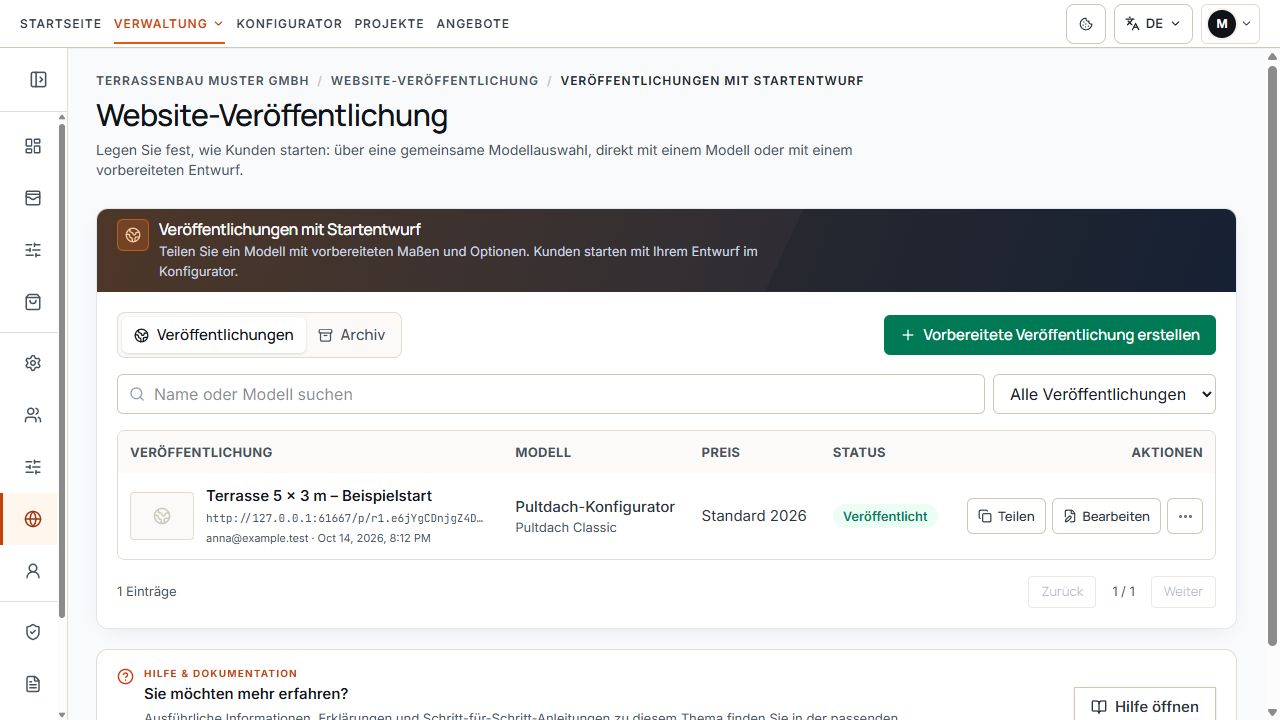Viewport: 1280px width, 720px height.
Task: Switch to the Archiv tab
Action: point(352,335)
